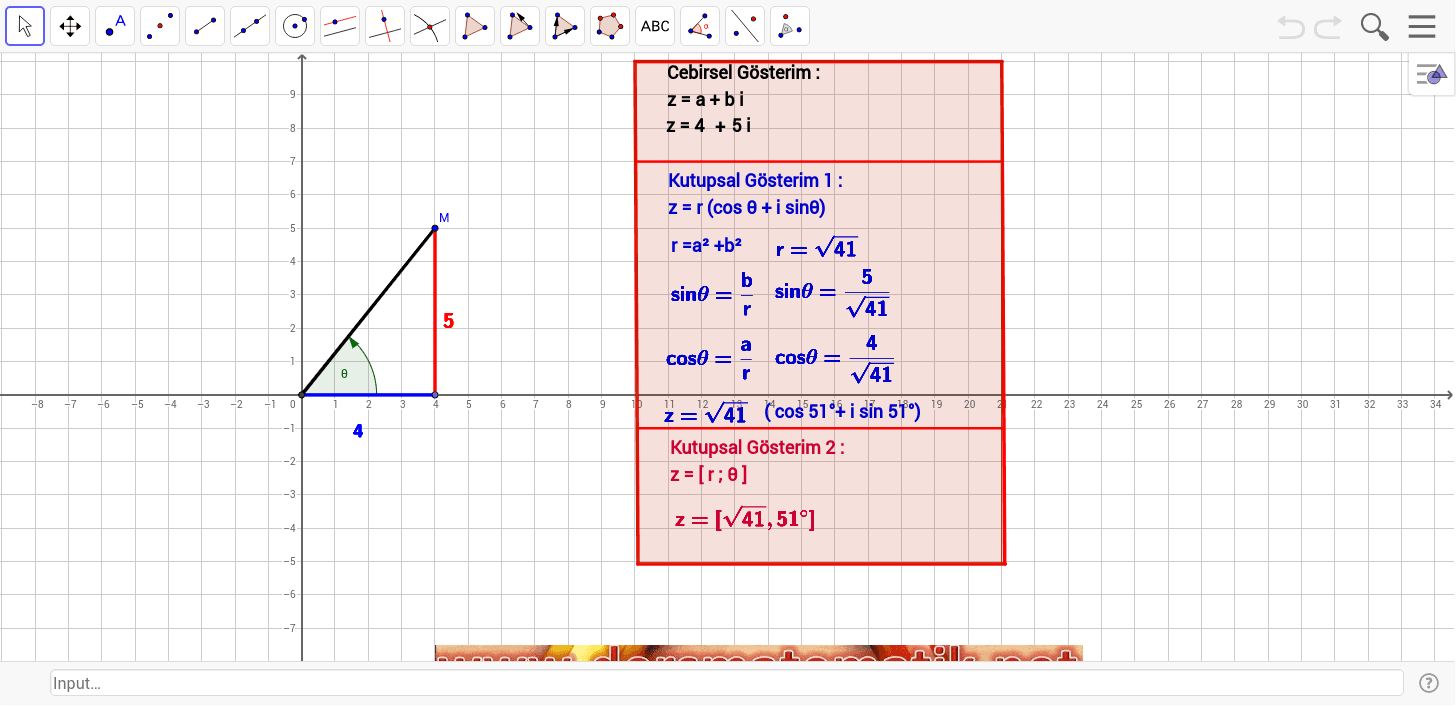Select the Rotate around Point tool
The height and width of the screenshot is (706, 1456).
(x=790, y=26)
